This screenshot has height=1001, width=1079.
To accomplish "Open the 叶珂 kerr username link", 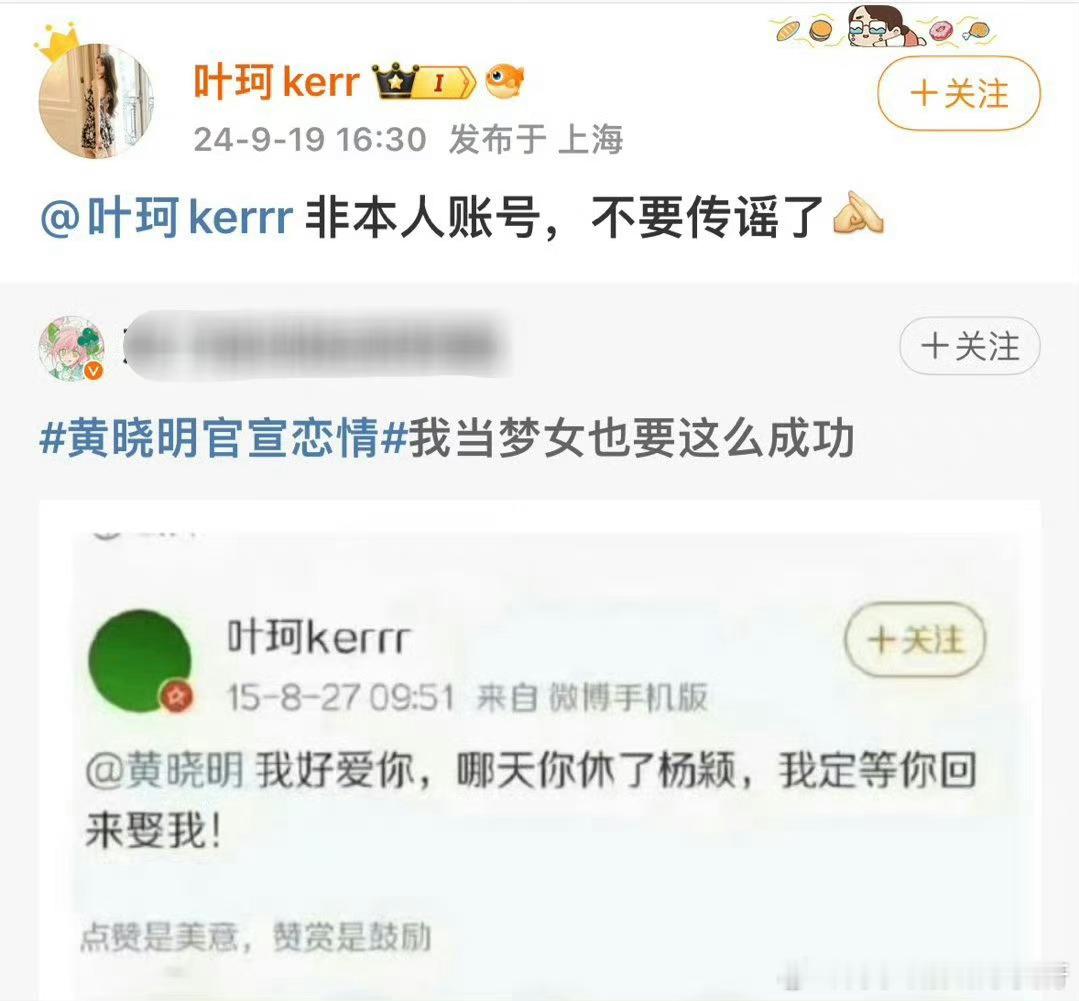I will pyautogui.click(x=277, y=82).
